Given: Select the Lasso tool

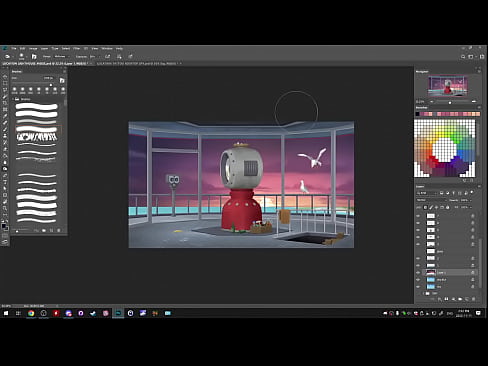Looking at the screenshot, I should (x=5, y=90).
